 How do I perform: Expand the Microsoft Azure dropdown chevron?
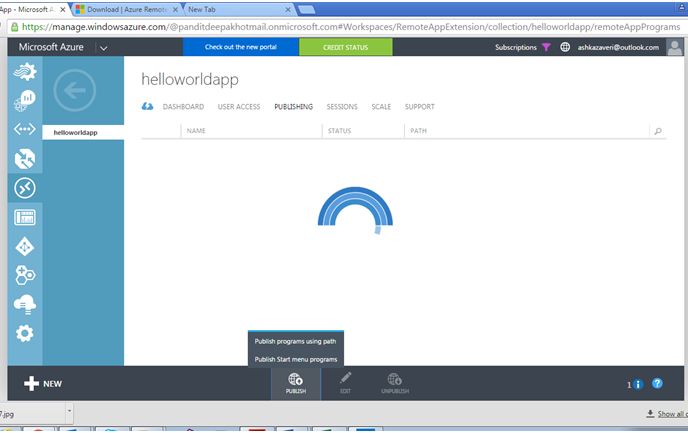pos(104,48)
